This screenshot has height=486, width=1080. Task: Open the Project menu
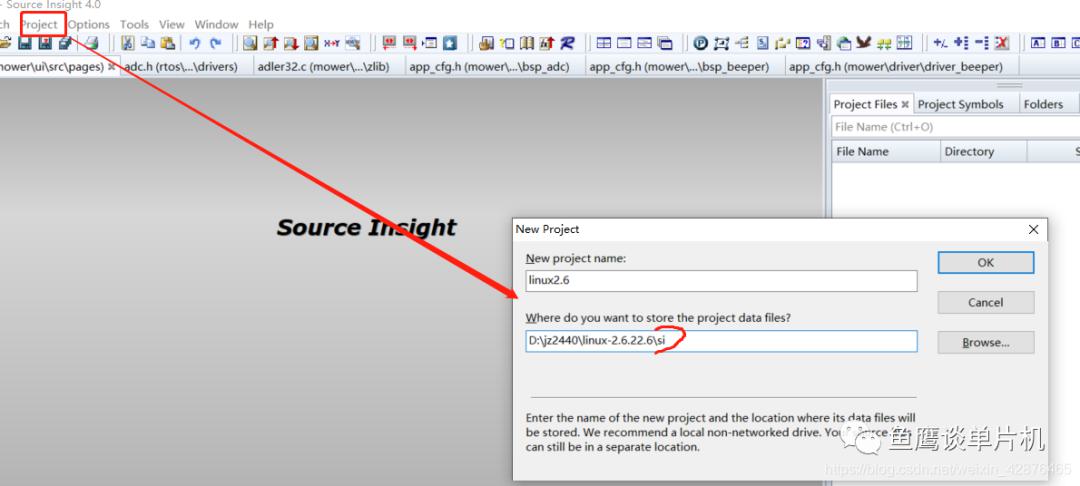[39, 24]
